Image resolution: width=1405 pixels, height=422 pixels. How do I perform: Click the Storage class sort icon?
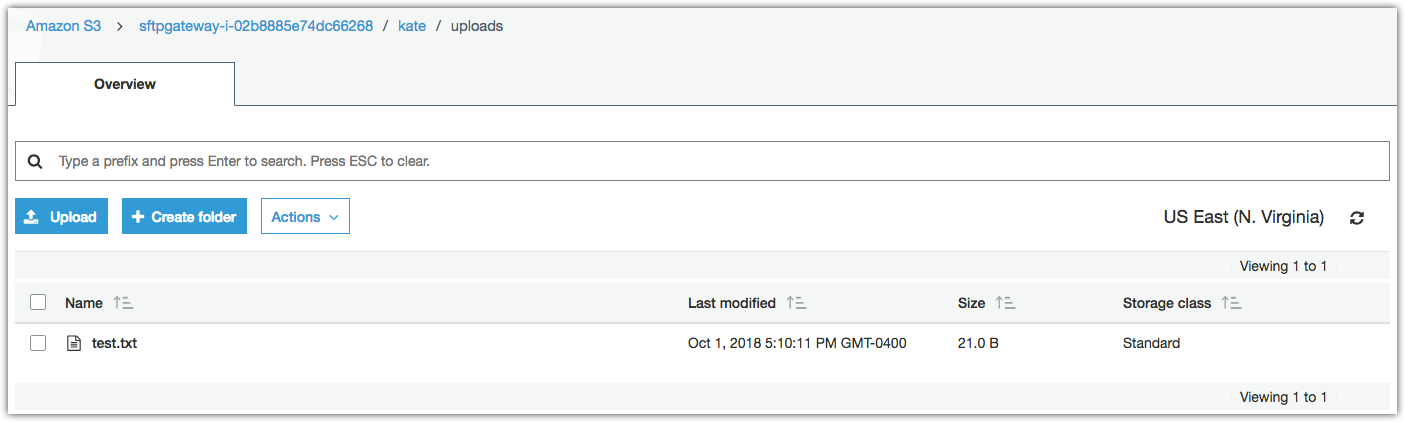pos(1231,303)
